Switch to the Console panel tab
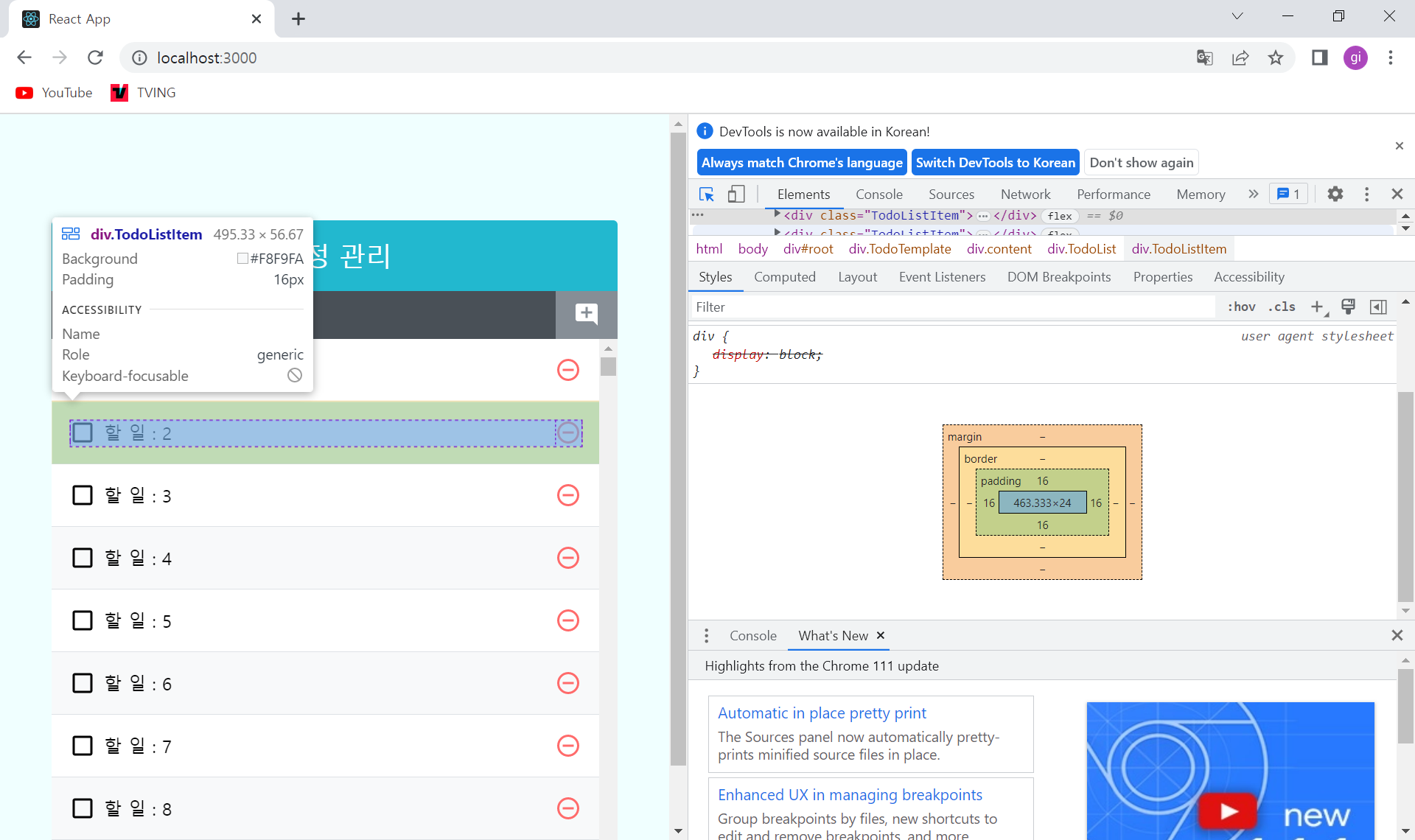Image resolution: width=1415 pixels, height=840 pixels. [878, 195]
